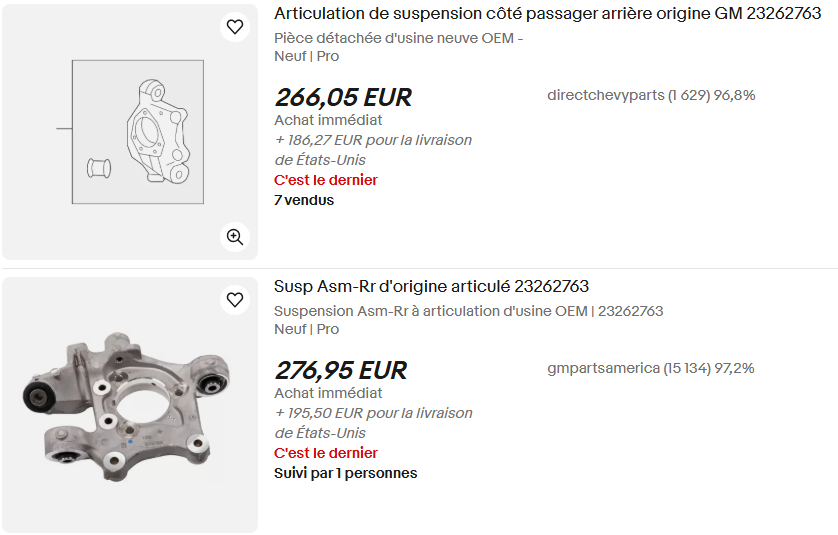The height and width of the screenshot is (535, 838).
Task: Click magnifier zoom icon on diagram image
Action: click(235, 237)
